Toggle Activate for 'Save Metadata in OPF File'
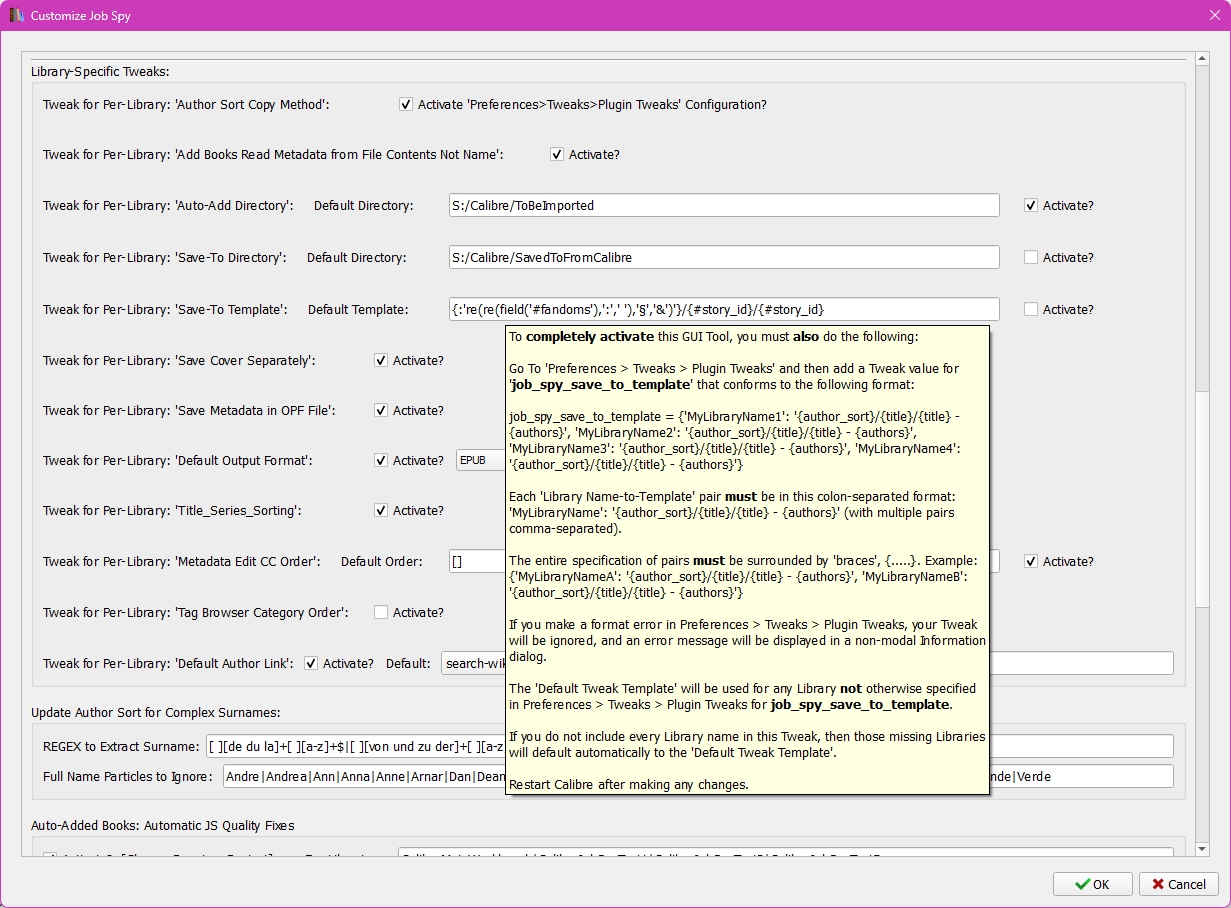This screenshot has width=1231, height=908. pos(381,410)
